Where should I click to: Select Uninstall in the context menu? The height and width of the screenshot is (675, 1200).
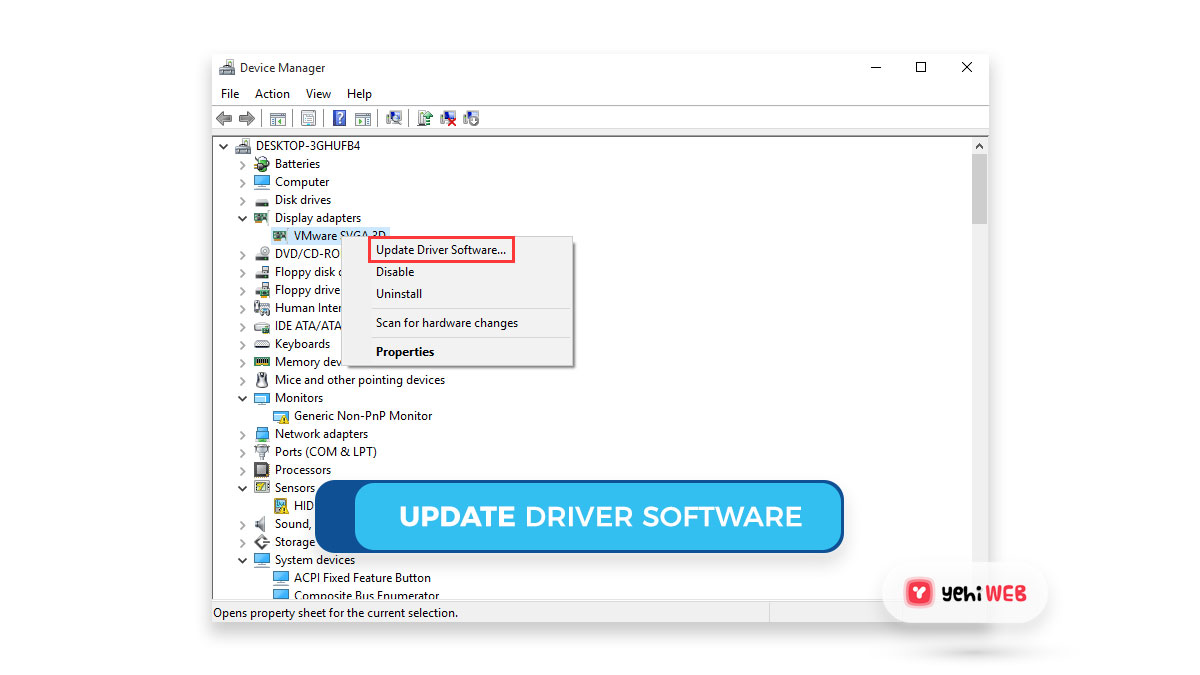click(x=399, y=294)
